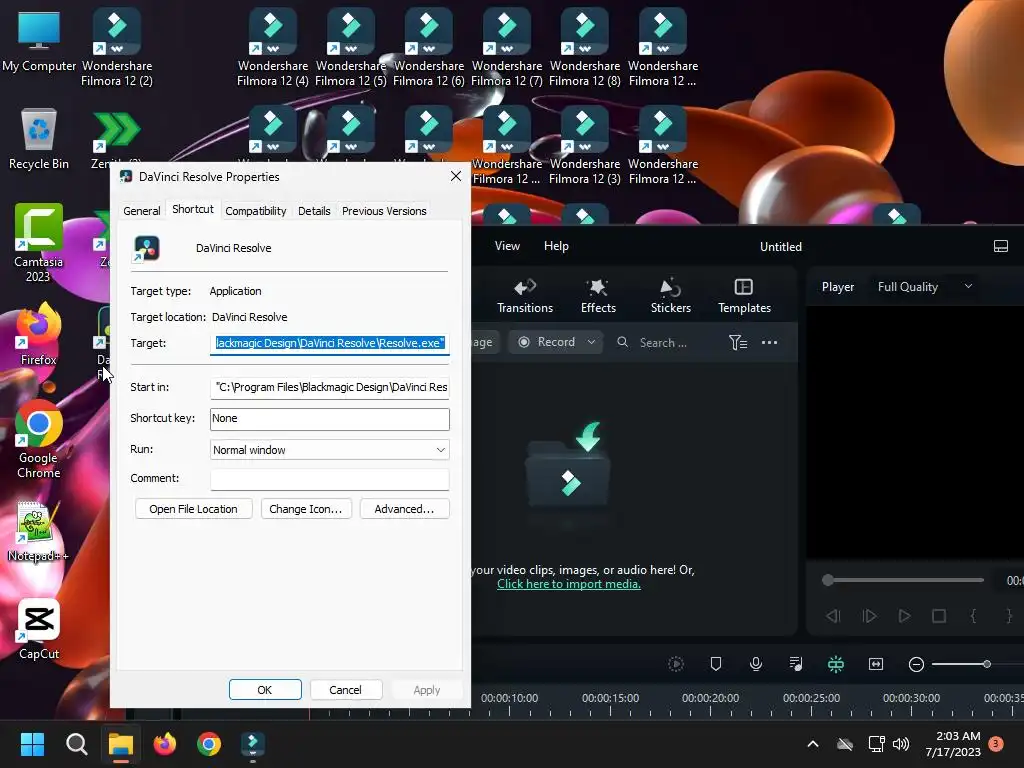Click the volume icon in system tray
1024x768 pixels.
click(901, 744)
